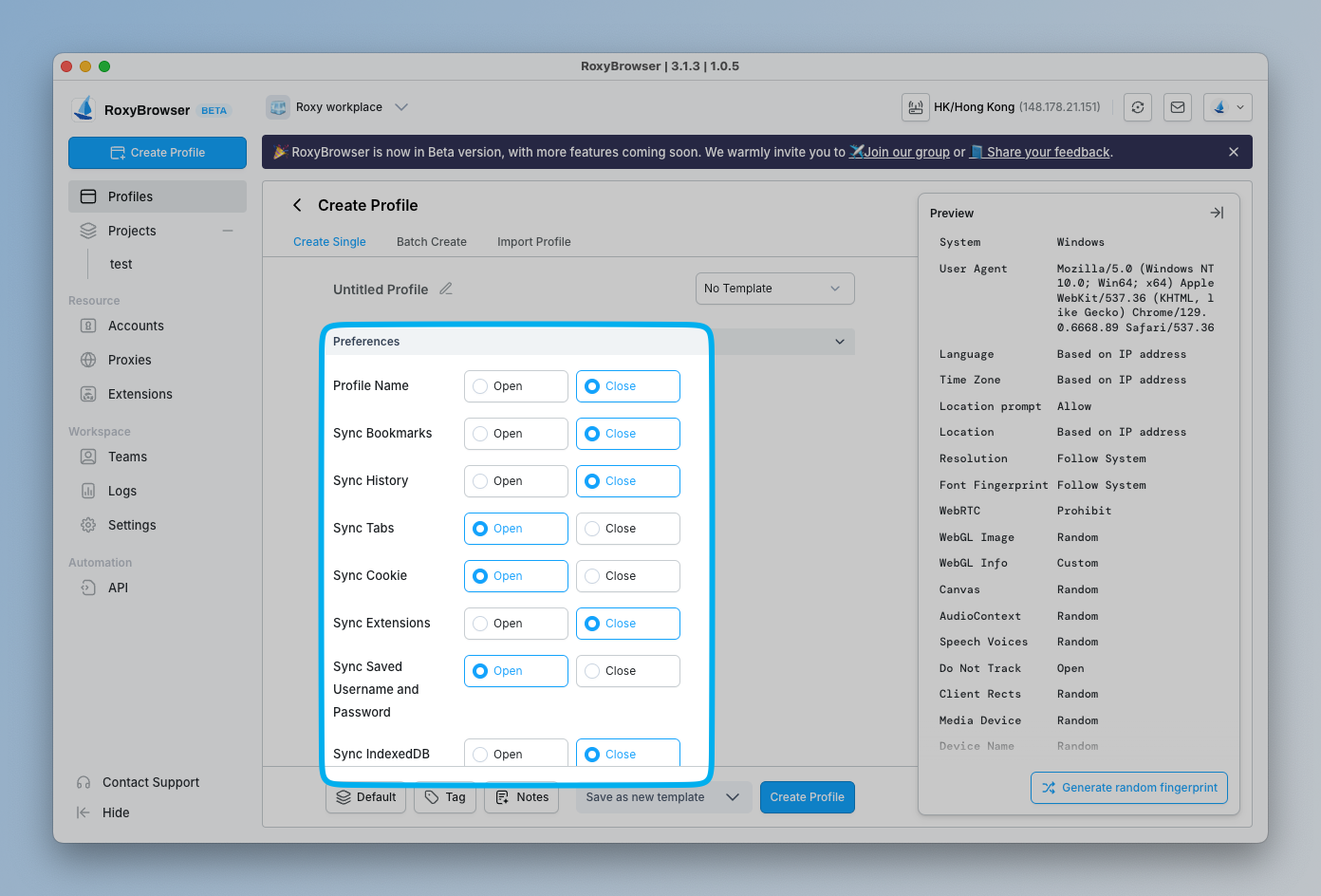The width and height of the screenshot is (1321, 896).
Task: Click Generate random fingerprint button
Action: tap(1129, 788)
